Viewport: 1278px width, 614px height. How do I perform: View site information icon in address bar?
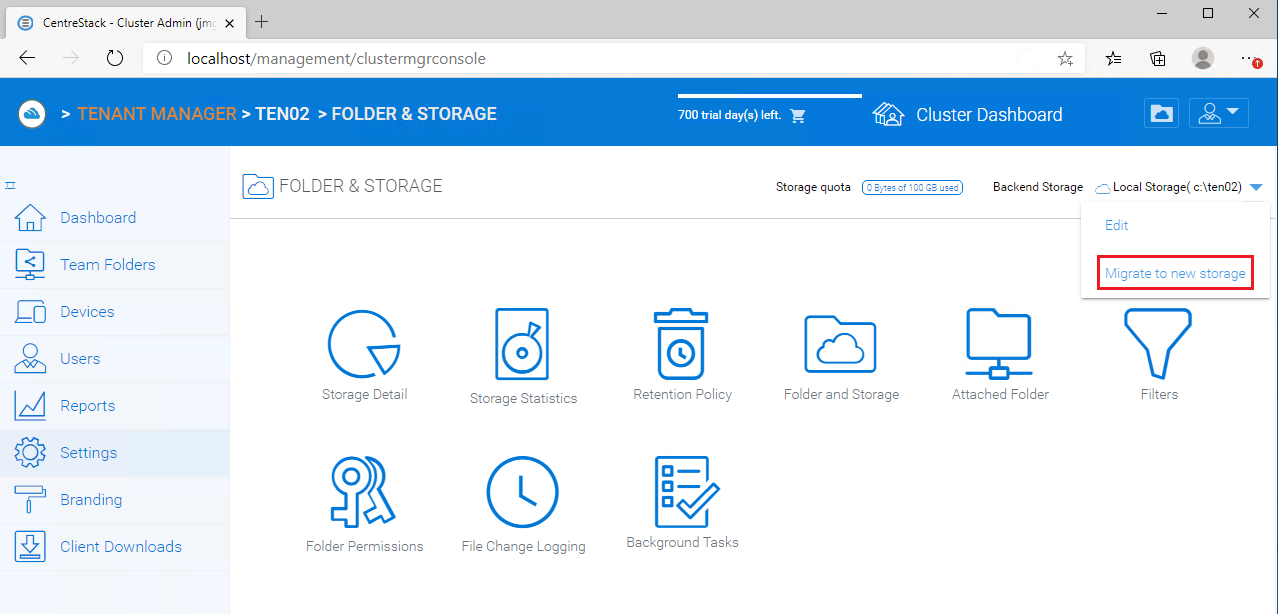coord(163,58)
